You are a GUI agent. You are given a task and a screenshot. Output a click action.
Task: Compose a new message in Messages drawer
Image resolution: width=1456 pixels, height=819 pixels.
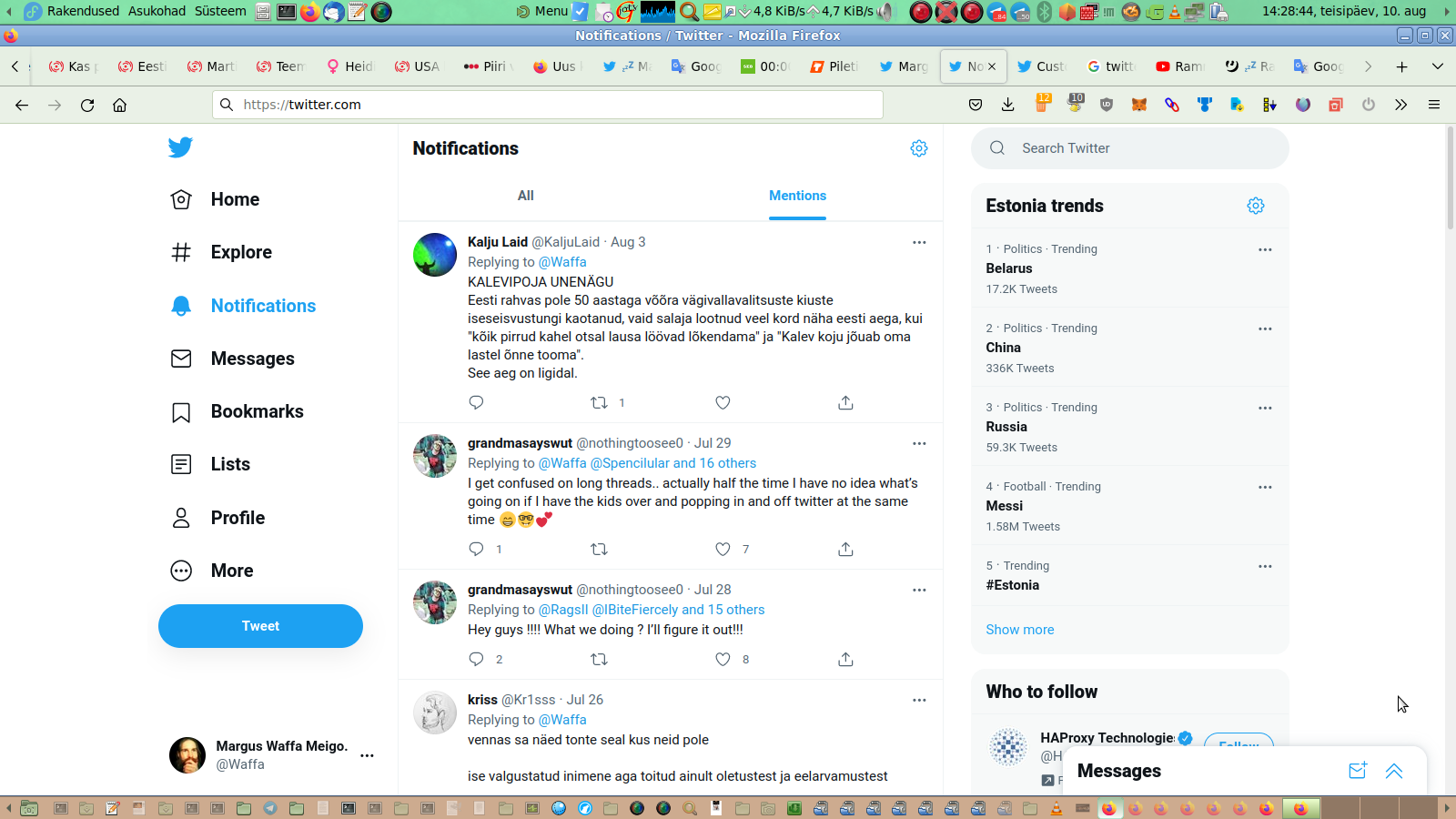click(x=1358, y=771)
